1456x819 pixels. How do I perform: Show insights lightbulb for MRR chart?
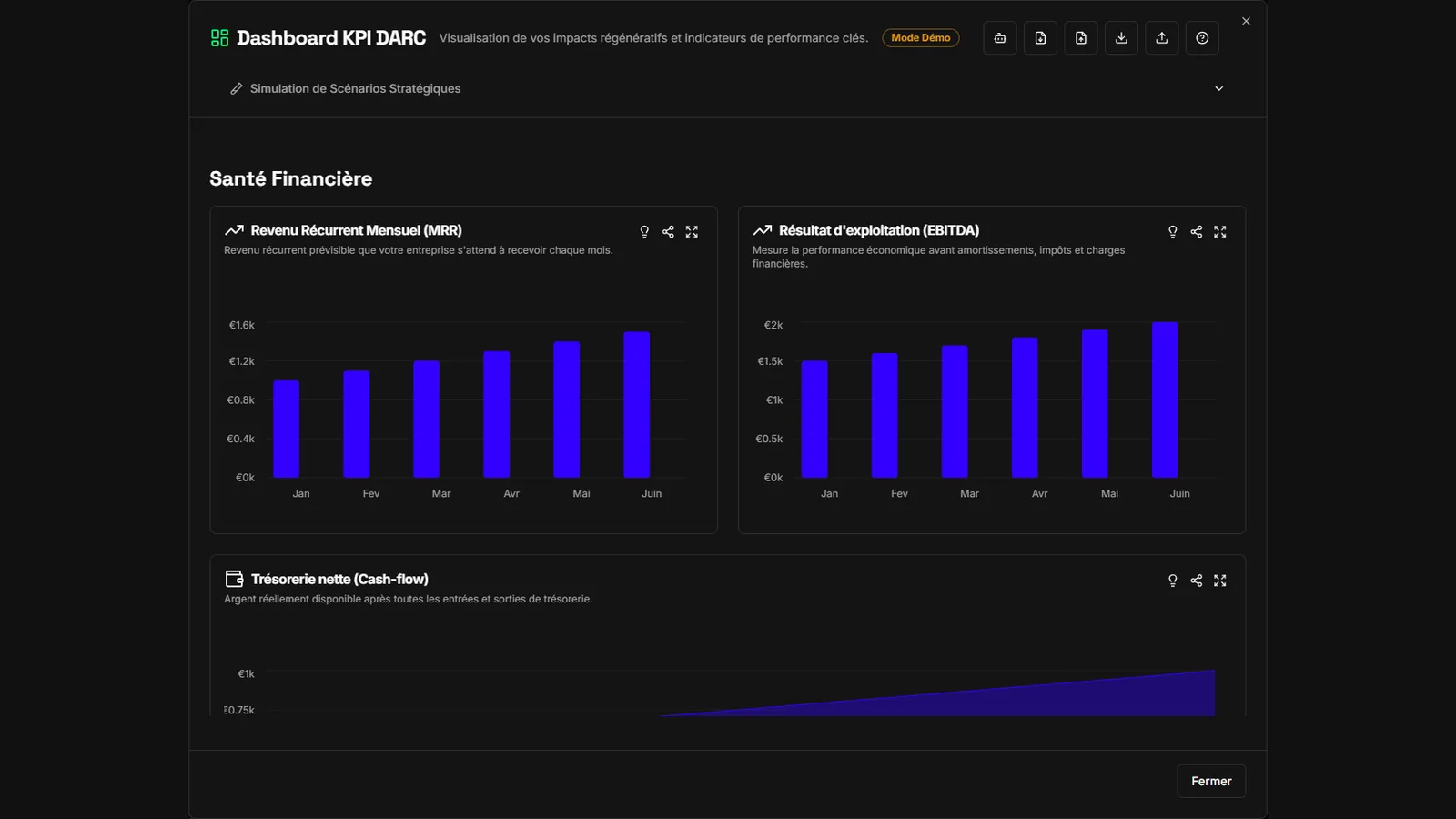click(x=644, y=232)
